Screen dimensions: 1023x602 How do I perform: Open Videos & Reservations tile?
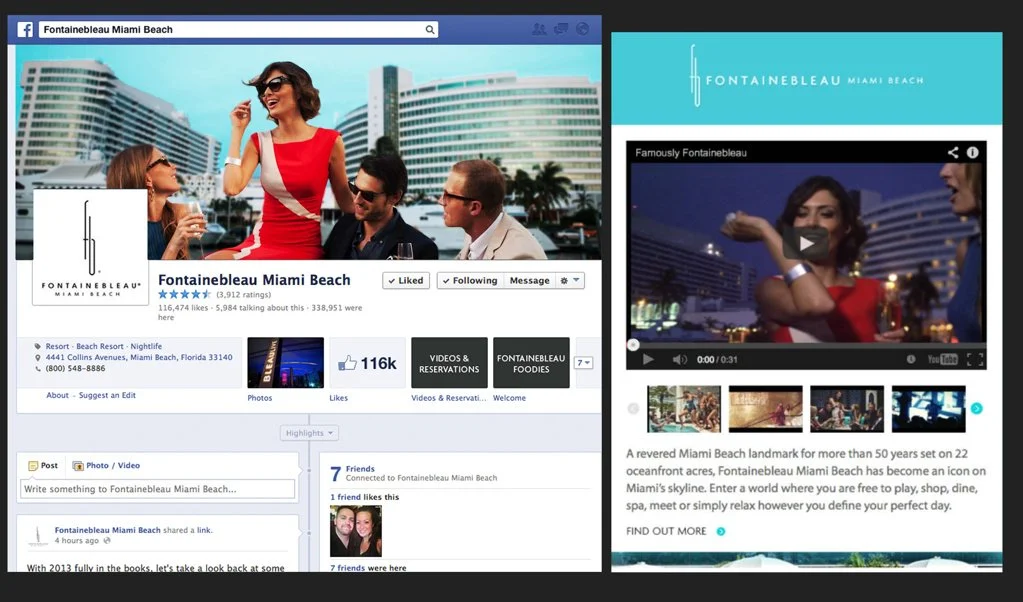450,363
